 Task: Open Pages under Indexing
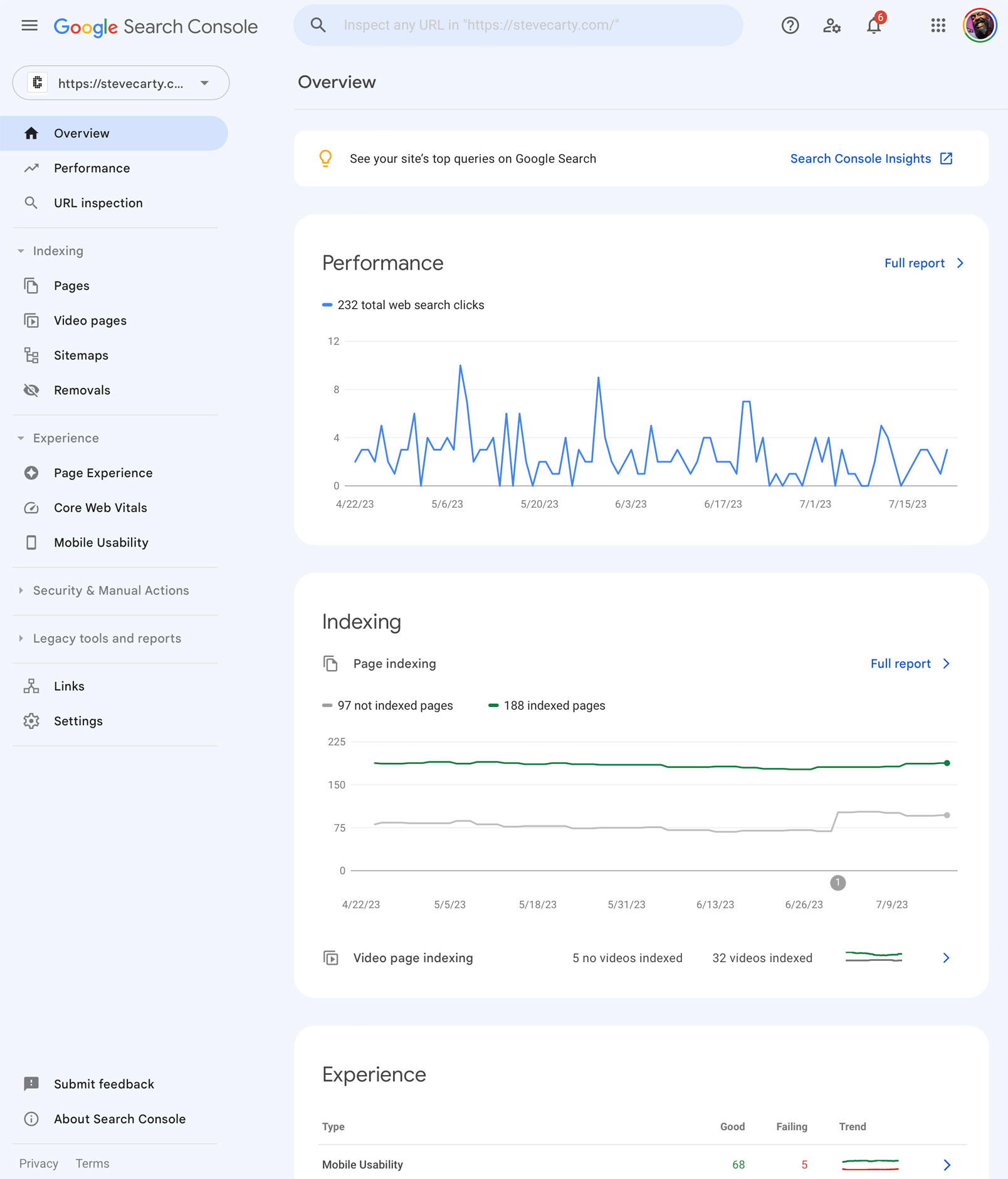(71, 286)
